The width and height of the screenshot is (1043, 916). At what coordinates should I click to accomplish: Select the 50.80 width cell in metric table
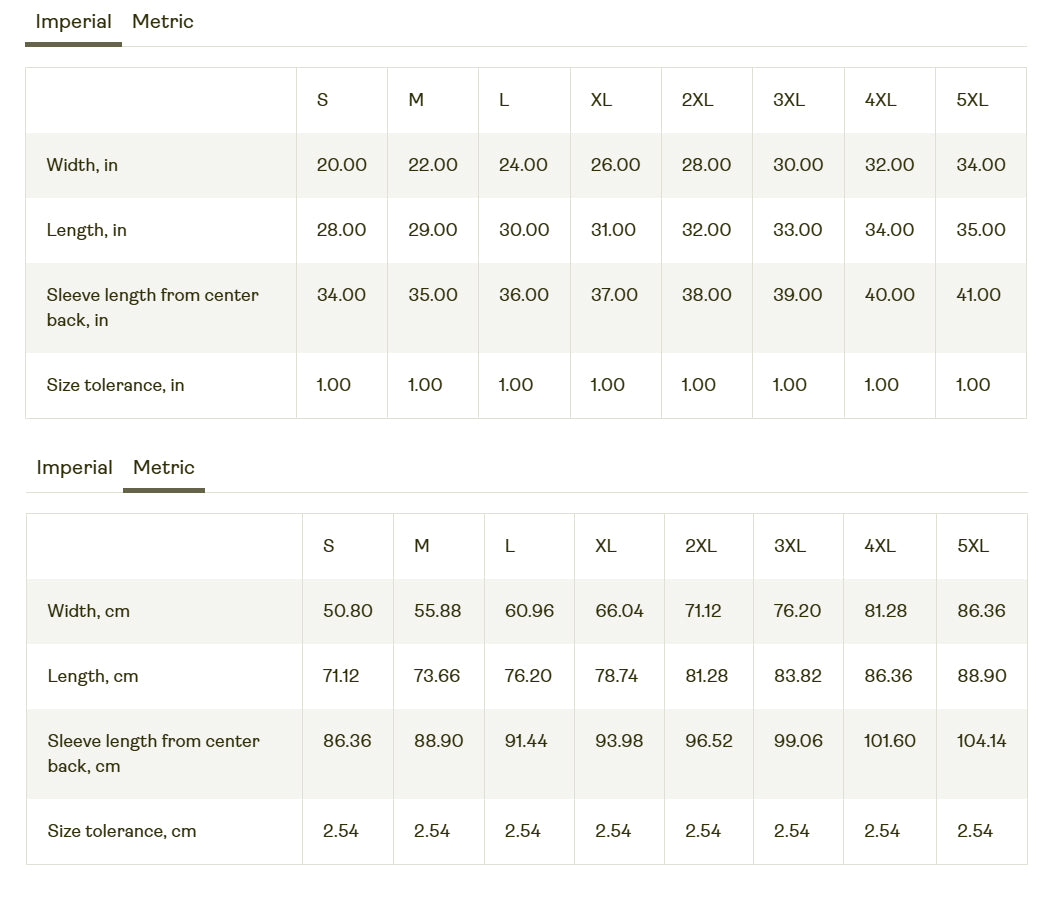(348, 611)
